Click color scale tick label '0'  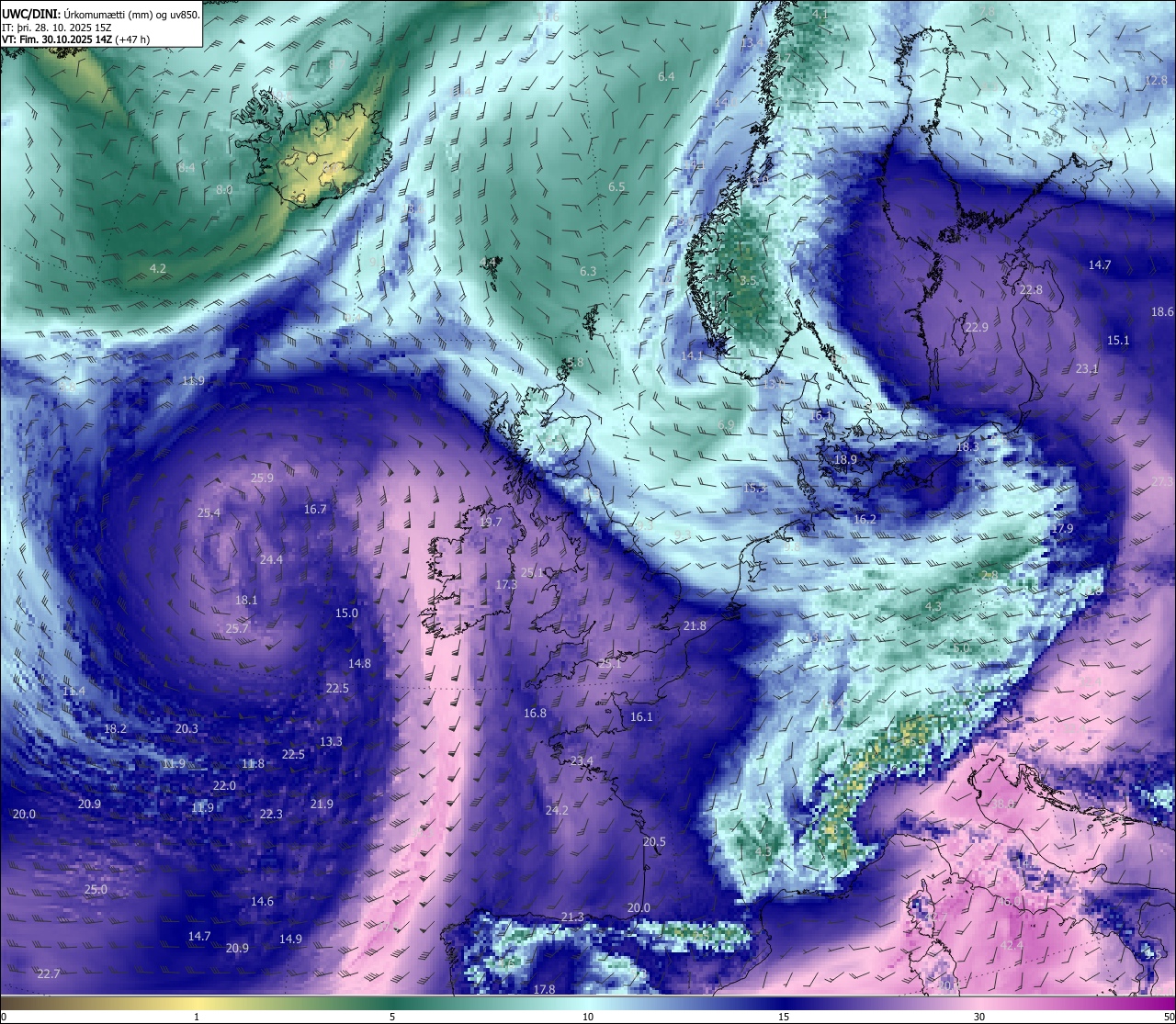(4, 1017)
